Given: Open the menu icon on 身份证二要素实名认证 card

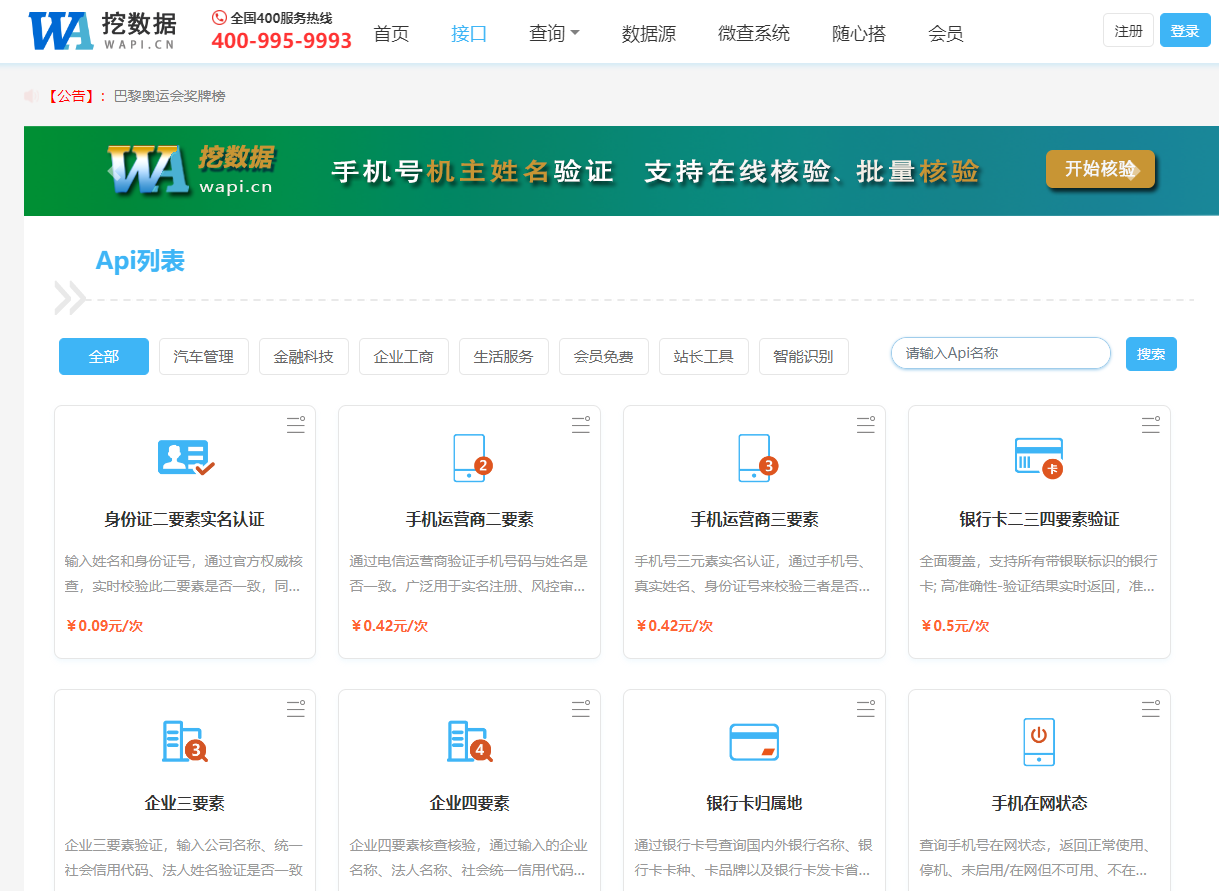Looking at the screenshot, I should pyautogui.click(x=296, y=425).
